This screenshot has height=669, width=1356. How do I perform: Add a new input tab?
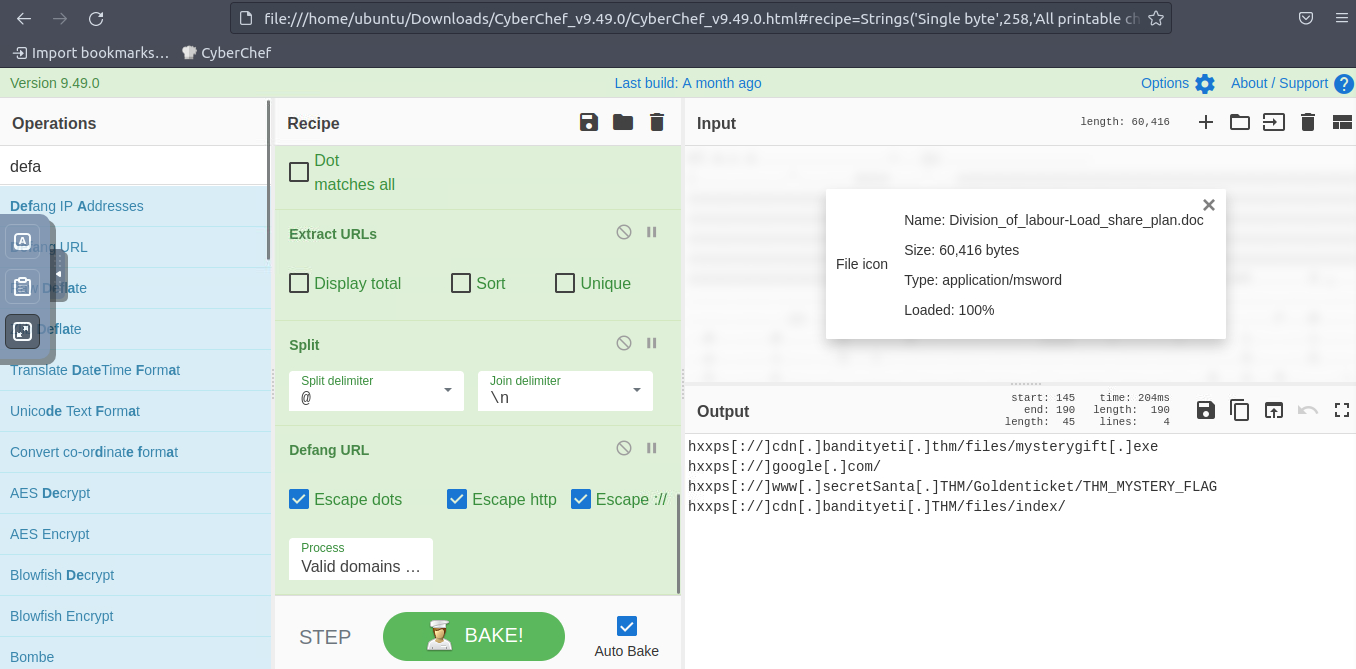[1206, 122]
